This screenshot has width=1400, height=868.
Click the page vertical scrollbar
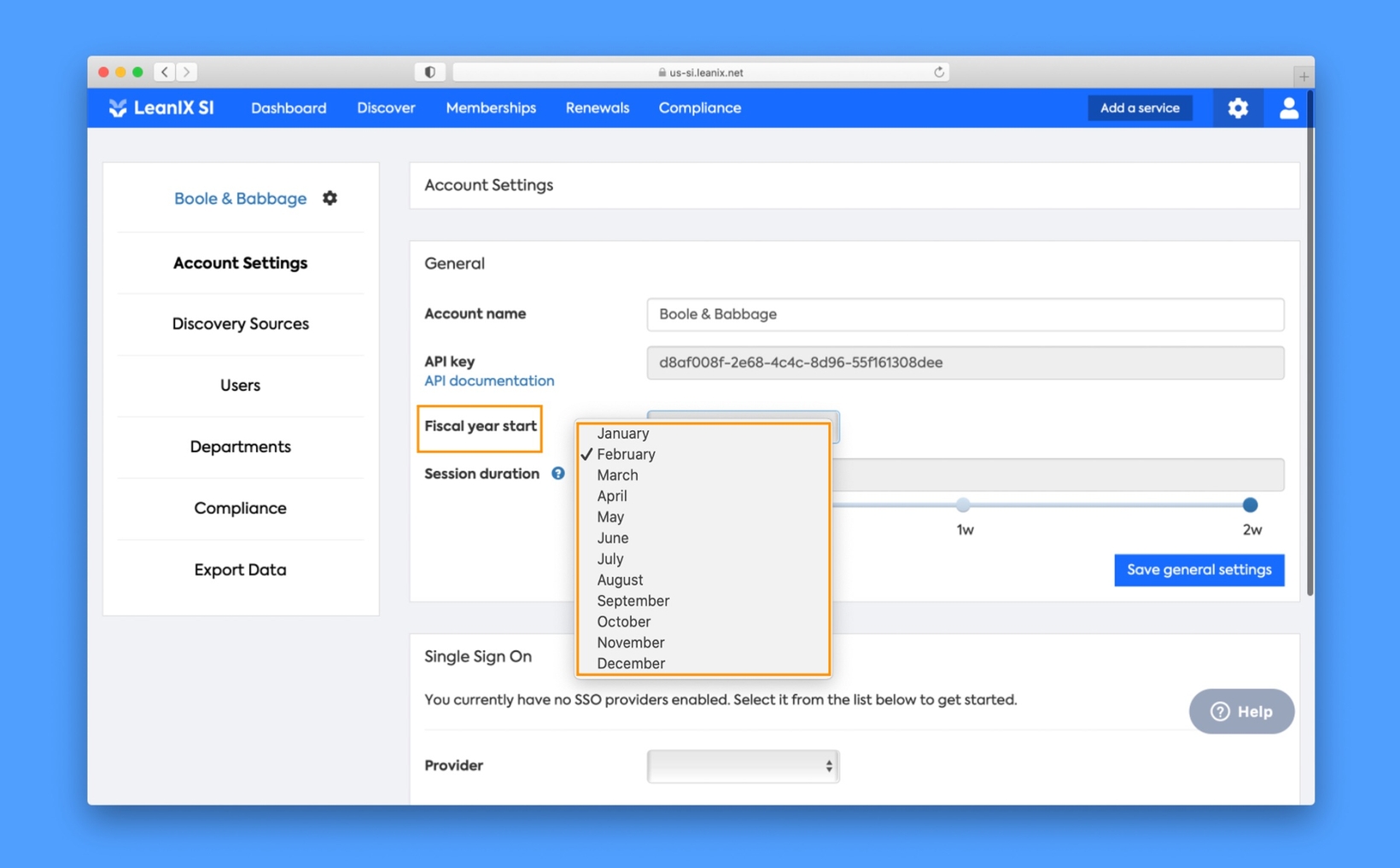[x=1310, y=341]
